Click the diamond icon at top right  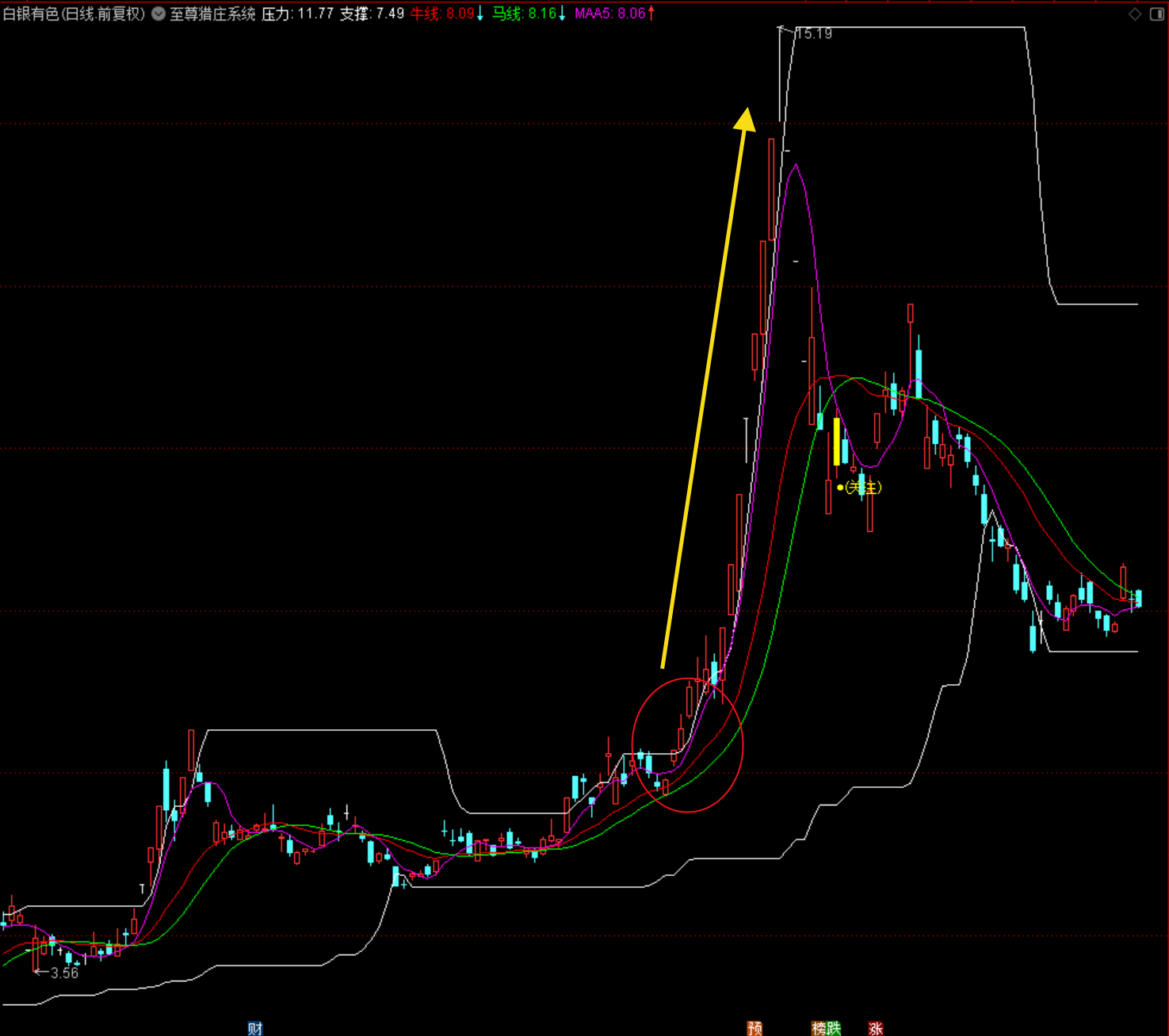[x=1135, y=14]
